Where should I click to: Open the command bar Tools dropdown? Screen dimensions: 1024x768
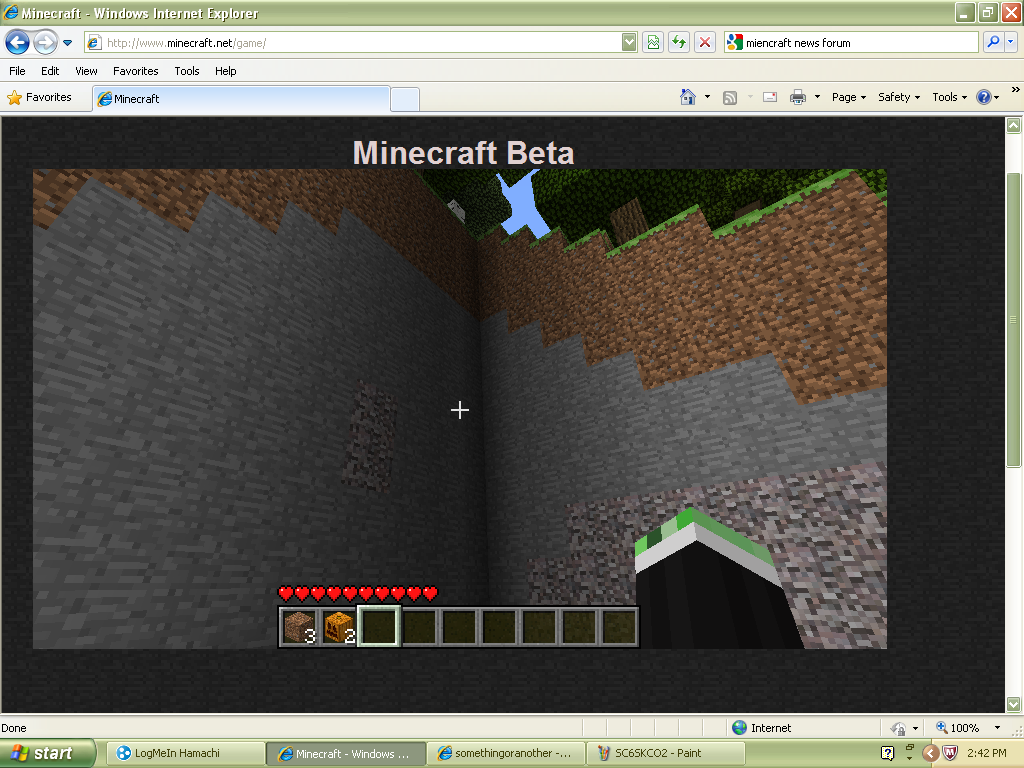coord(950,97)
